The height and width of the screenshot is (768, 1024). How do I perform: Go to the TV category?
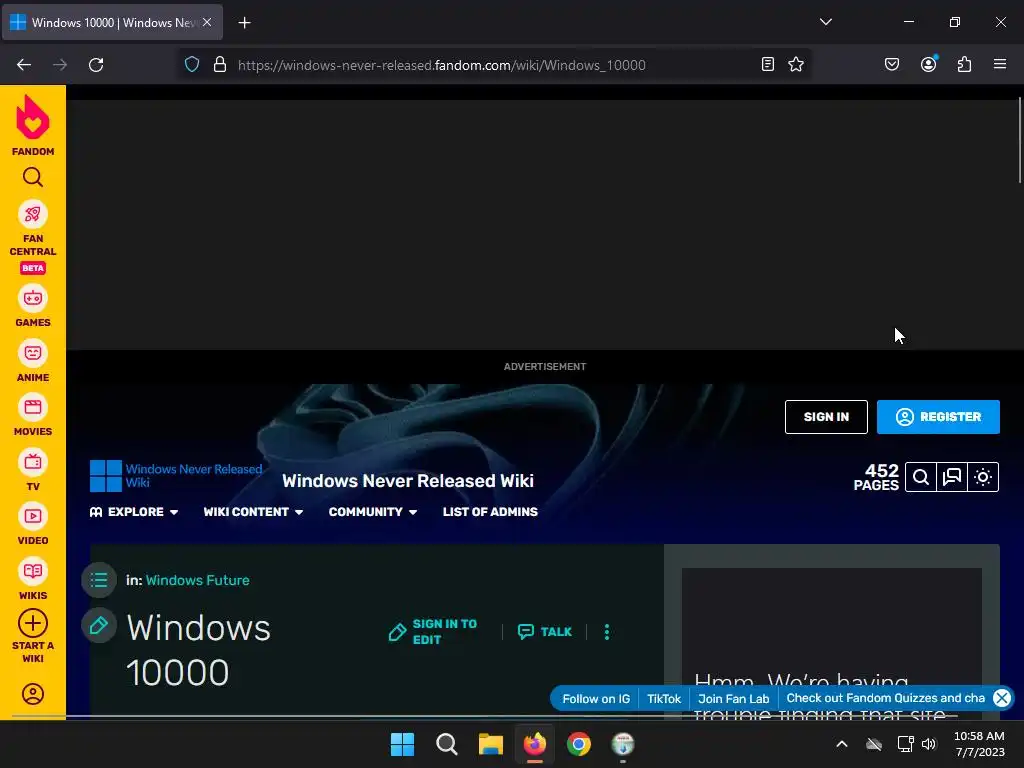[33, 470]
